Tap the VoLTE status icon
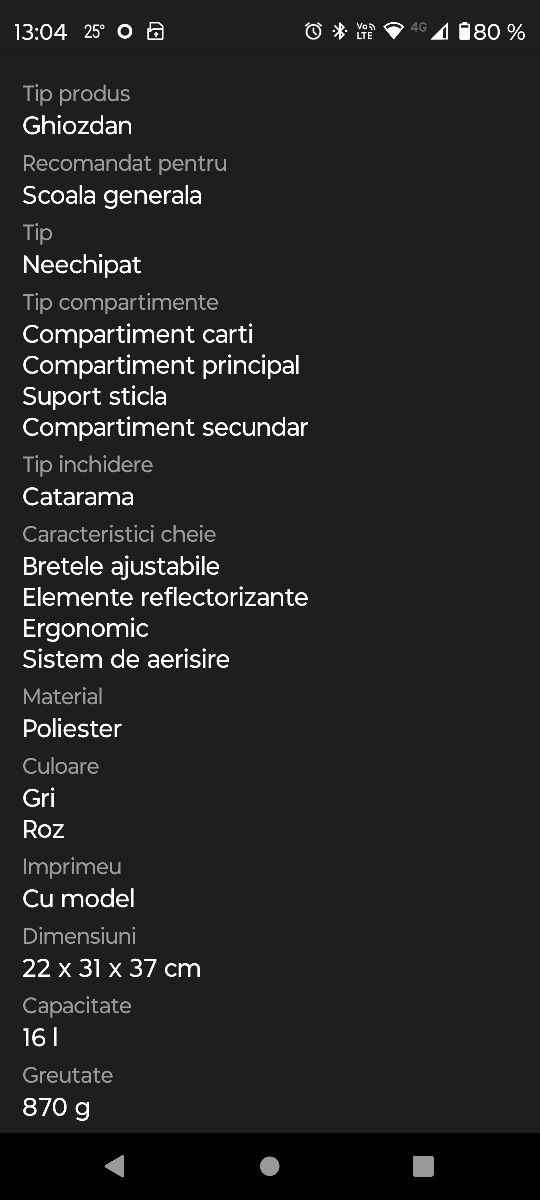 coord(365,31)
